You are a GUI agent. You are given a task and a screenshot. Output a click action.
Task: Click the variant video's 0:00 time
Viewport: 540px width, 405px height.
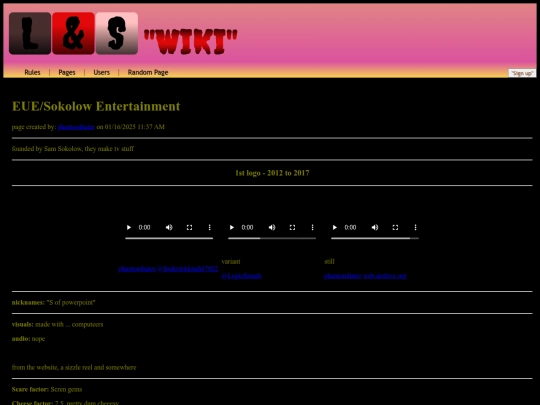click(x=247, y=227)
